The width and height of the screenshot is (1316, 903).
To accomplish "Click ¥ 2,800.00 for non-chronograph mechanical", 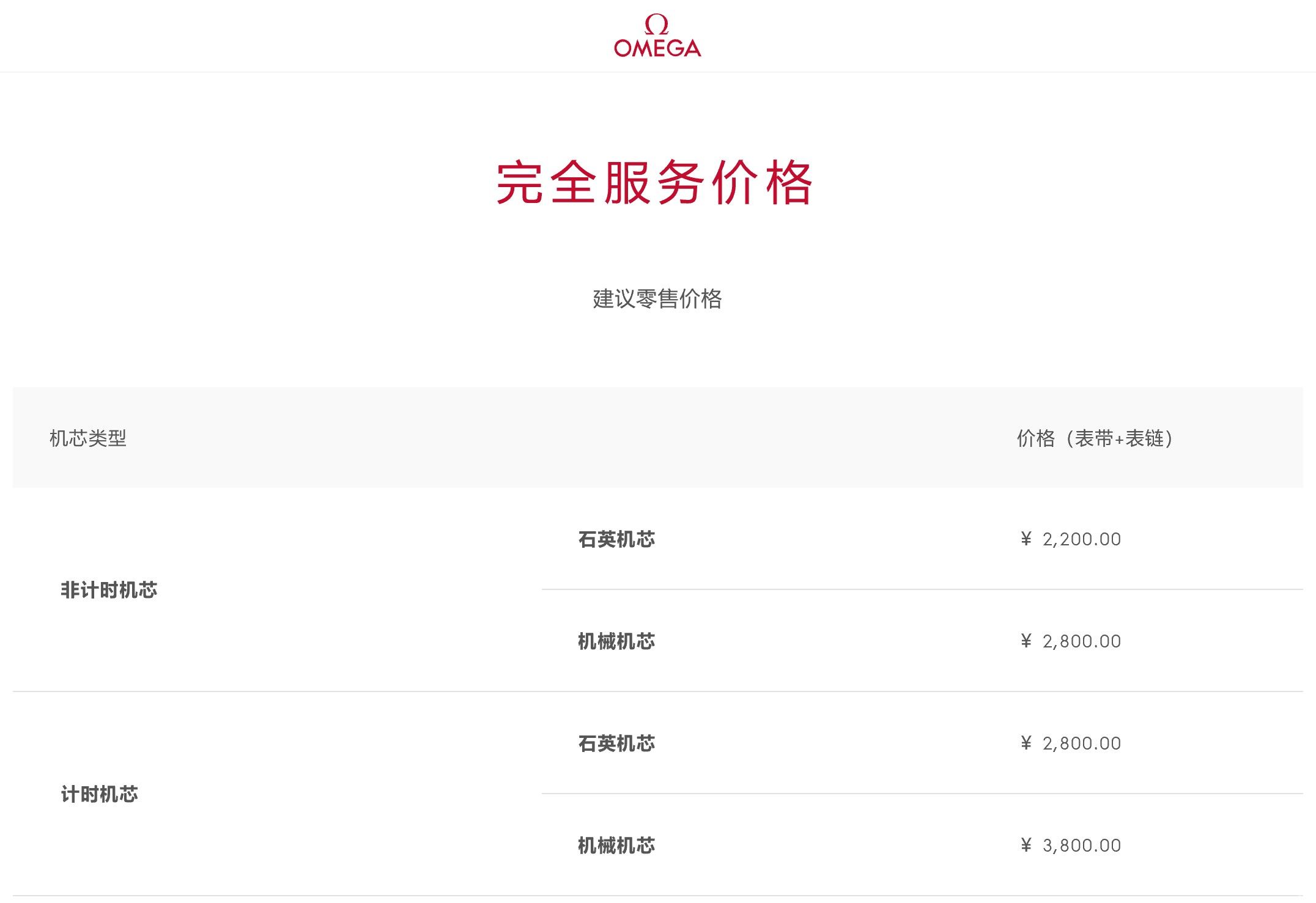I will (1071, 641).
